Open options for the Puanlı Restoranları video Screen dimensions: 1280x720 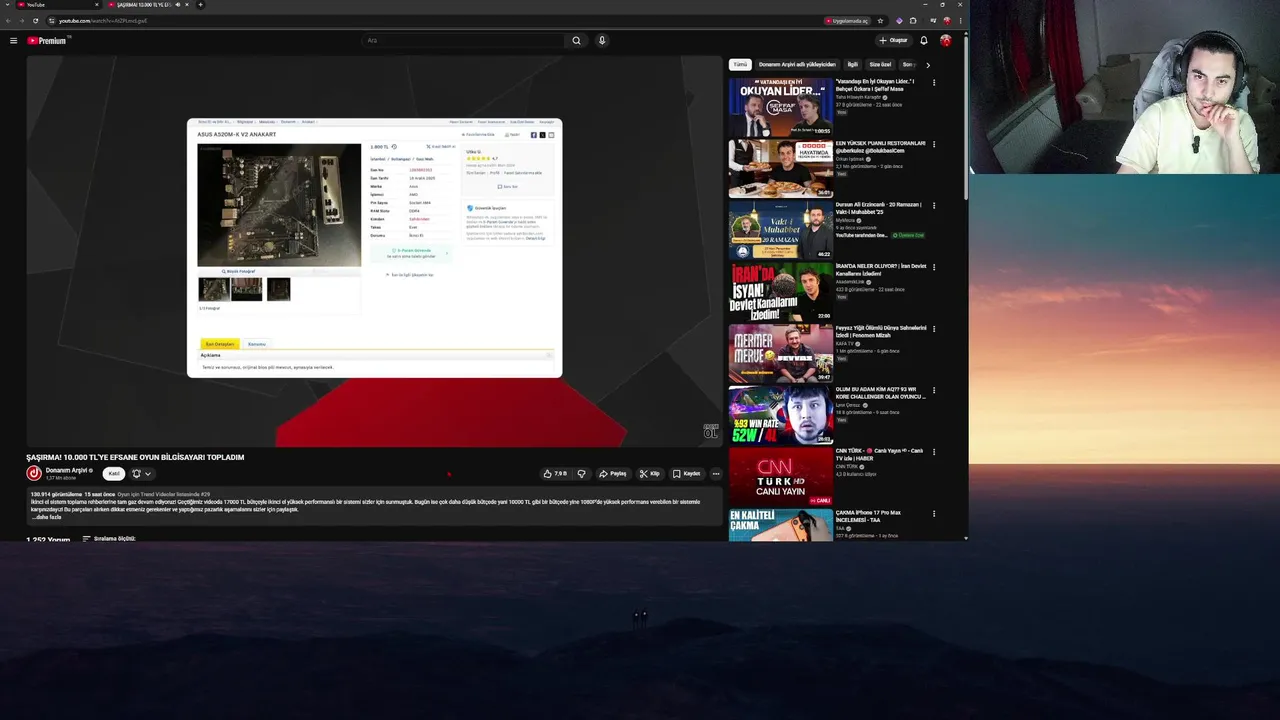(x=934, y=144)
